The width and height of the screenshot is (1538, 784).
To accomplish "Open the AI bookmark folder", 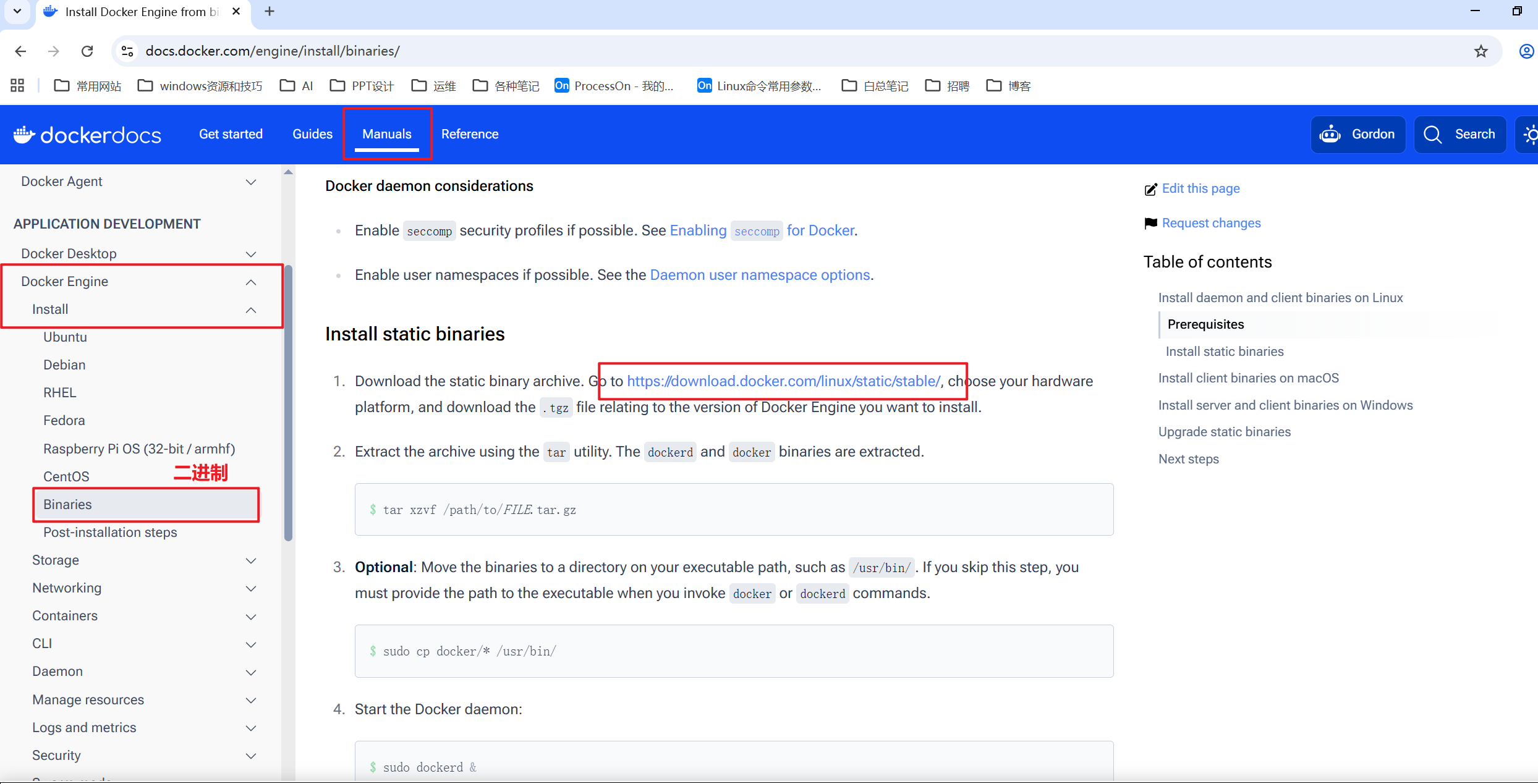I will point(296,86).
